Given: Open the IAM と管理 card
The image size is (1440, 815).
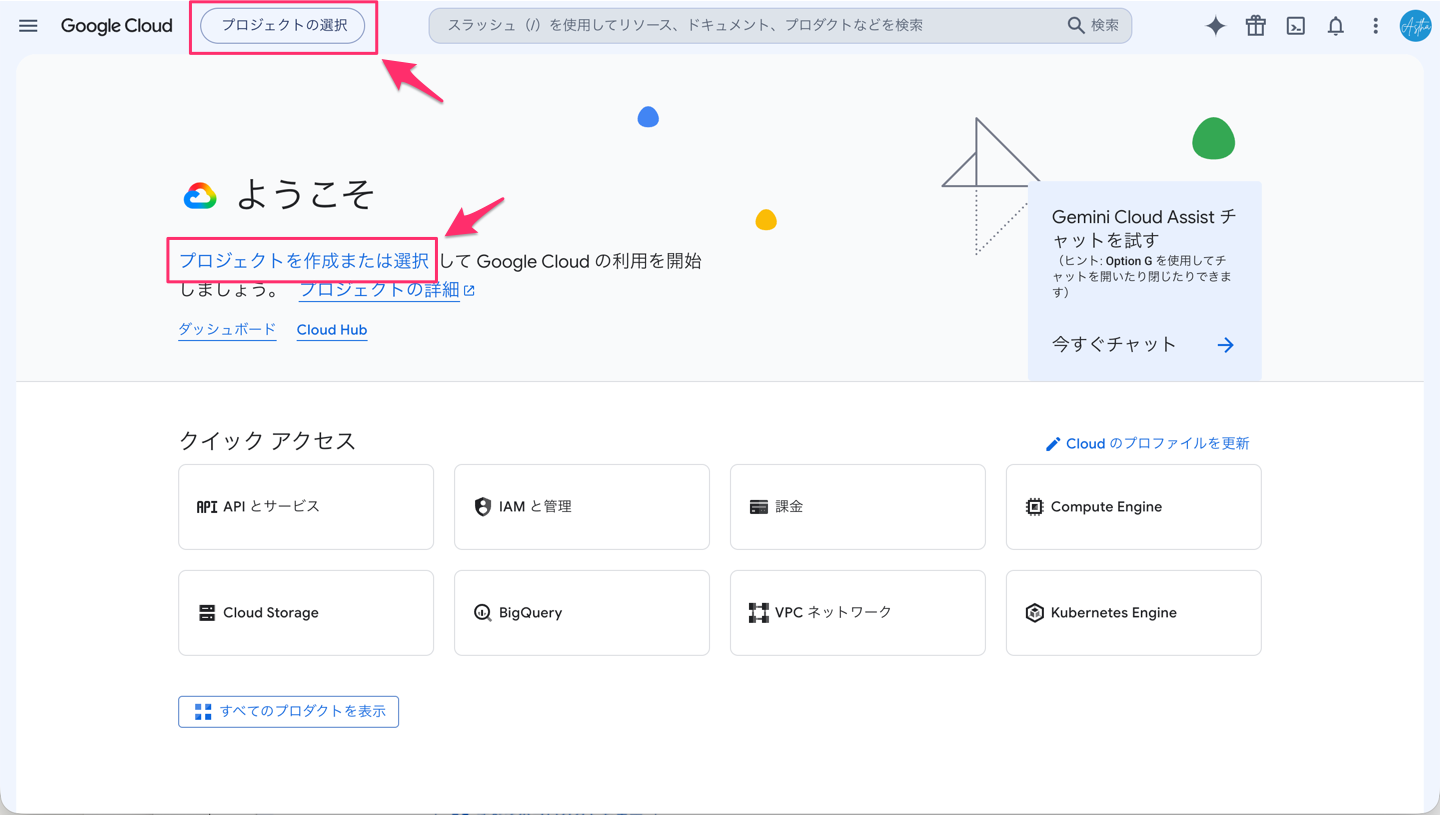Looking at the screenshot, I should (582, 507).
